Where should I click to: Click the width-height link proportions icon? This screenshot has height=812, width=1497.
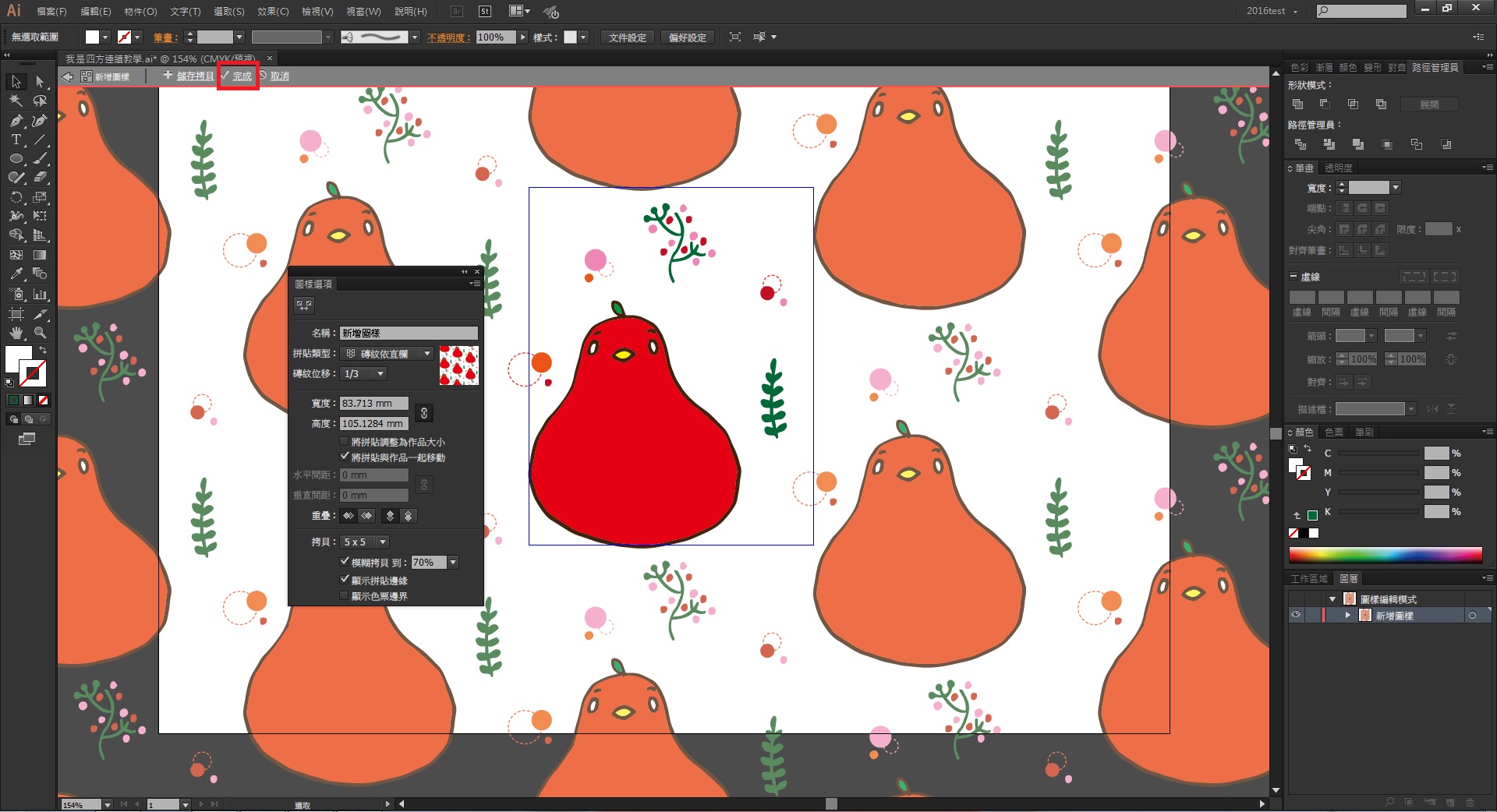click(x=423, y=413)
